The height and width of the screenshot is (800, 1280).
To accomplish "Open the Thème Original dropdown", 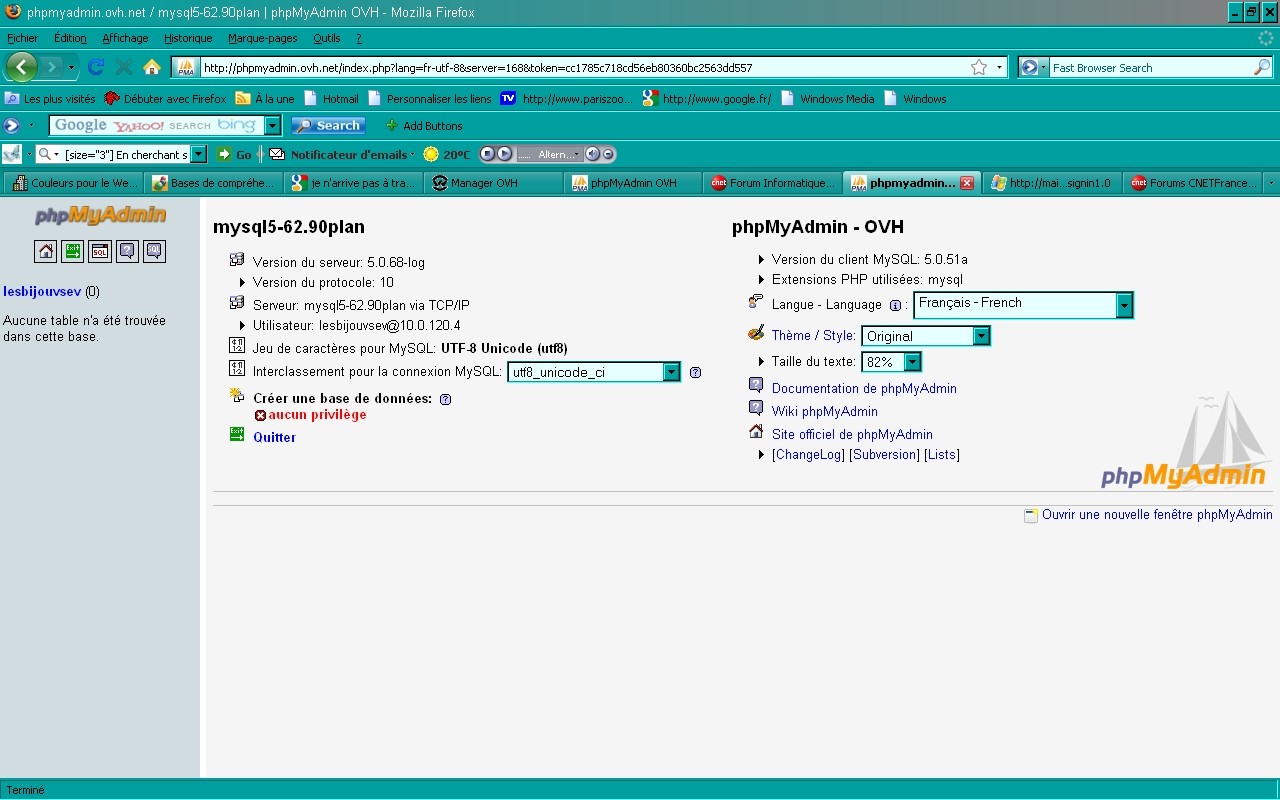I will (x=926, y=336).
